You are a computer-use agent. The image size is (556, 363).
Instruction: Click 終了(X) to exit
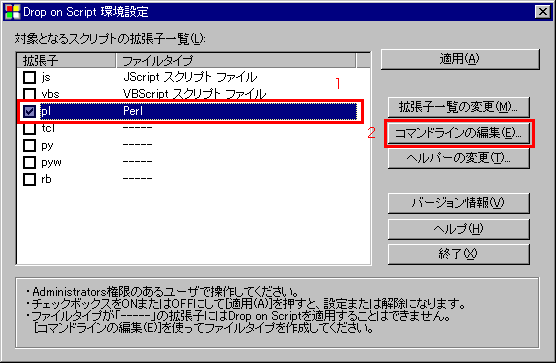[x=458, y=254]
